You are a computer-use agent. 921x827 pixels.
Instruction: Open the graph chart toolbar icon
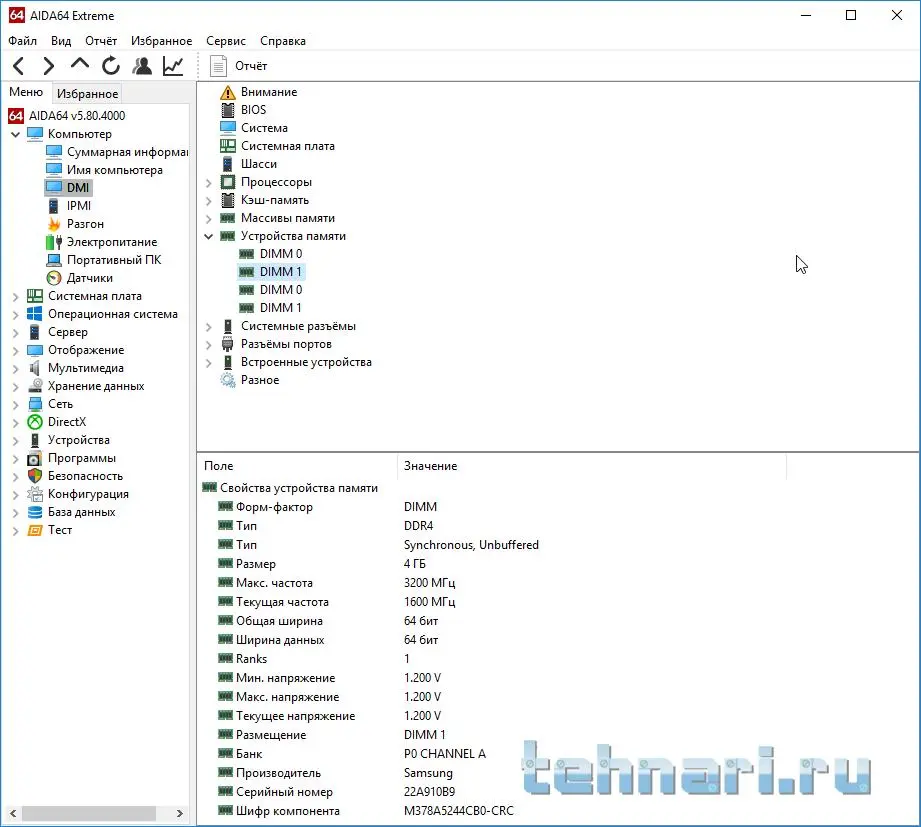tap(173, 66)
